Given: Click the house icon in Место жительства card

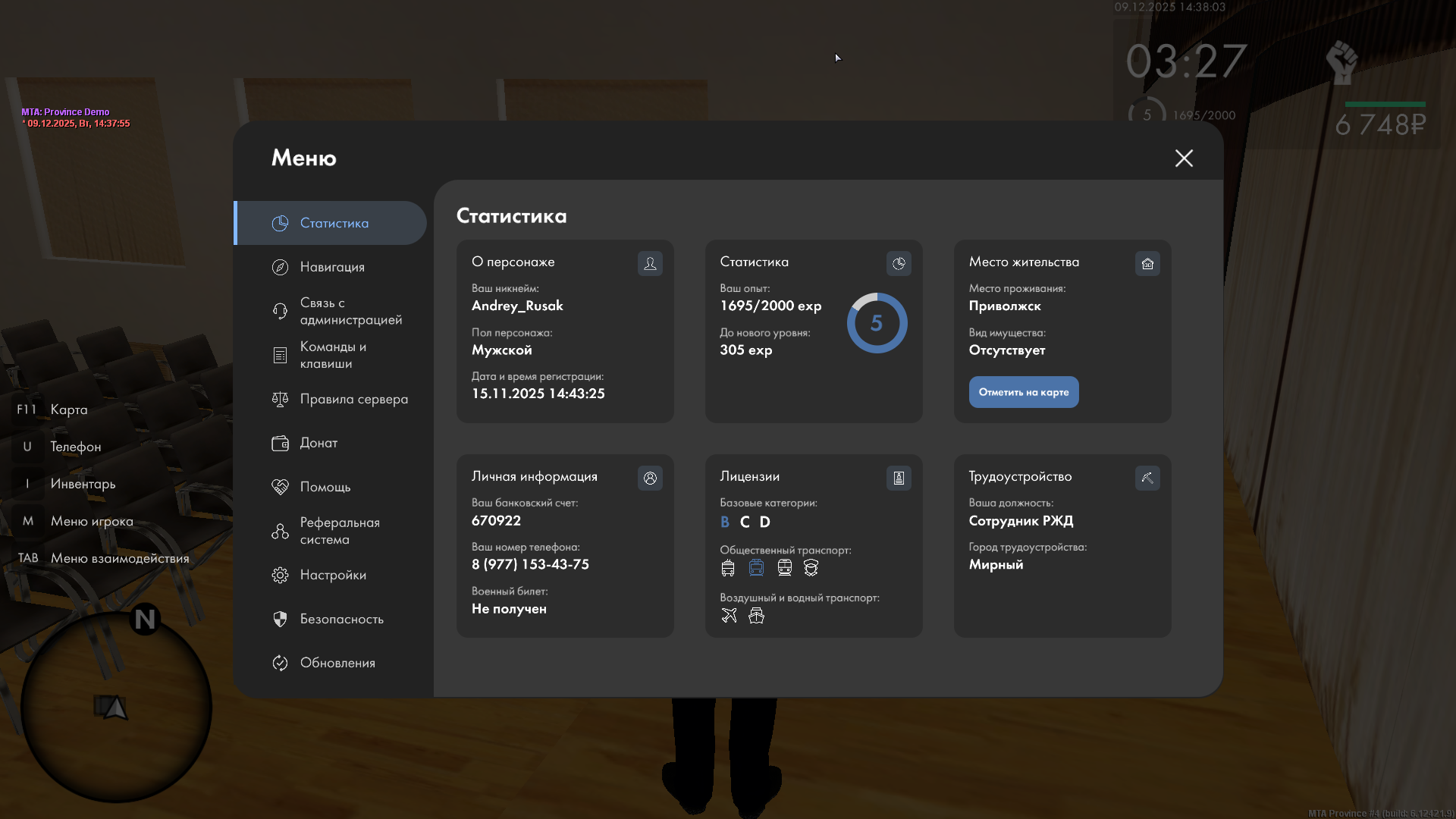Looking at the screenshot, I should (x=1147, y=263).
